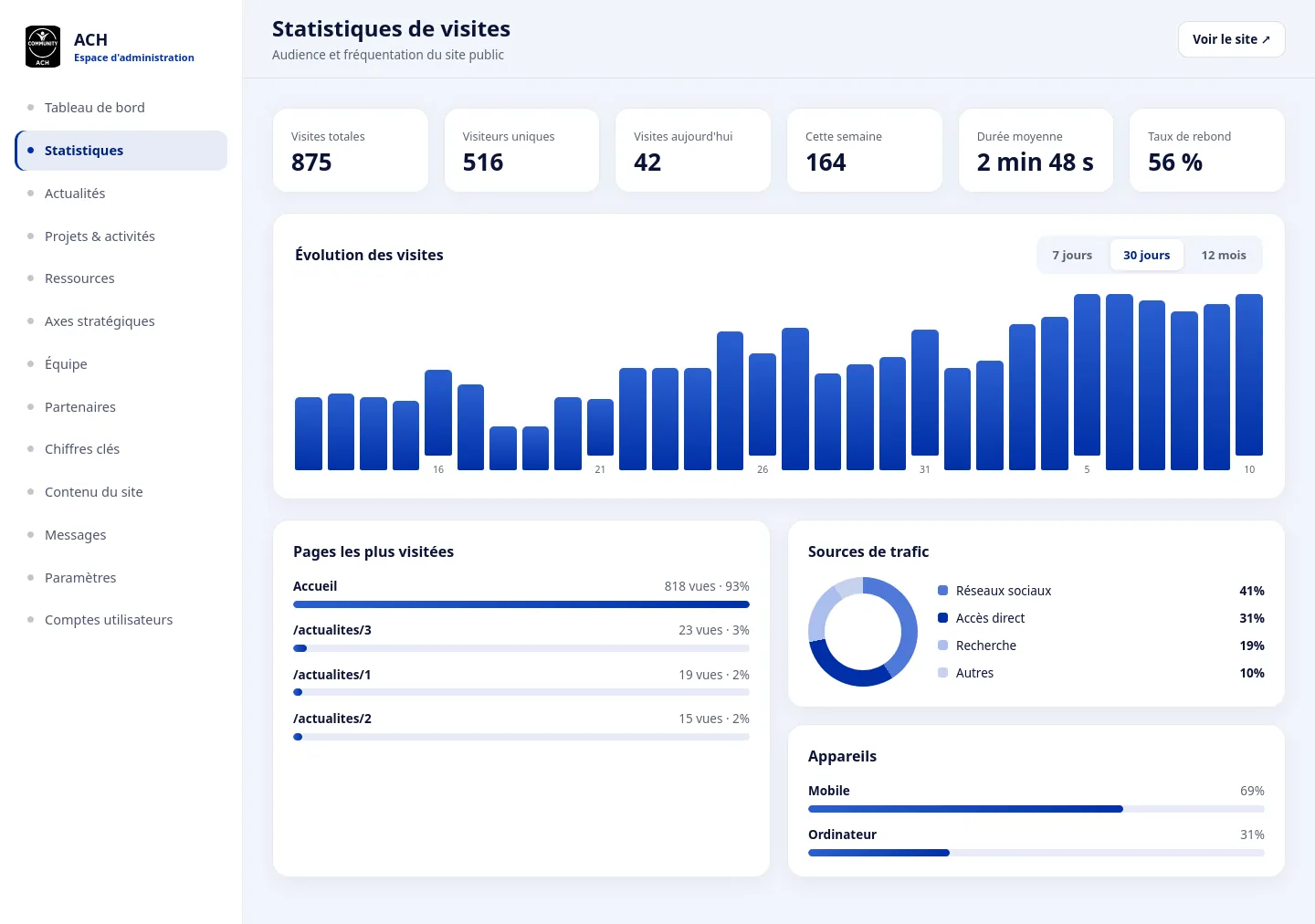Screen dimensions: 1315x924
Task: Click the /actualites/1 progress bar
Action: tap(521, 692)
